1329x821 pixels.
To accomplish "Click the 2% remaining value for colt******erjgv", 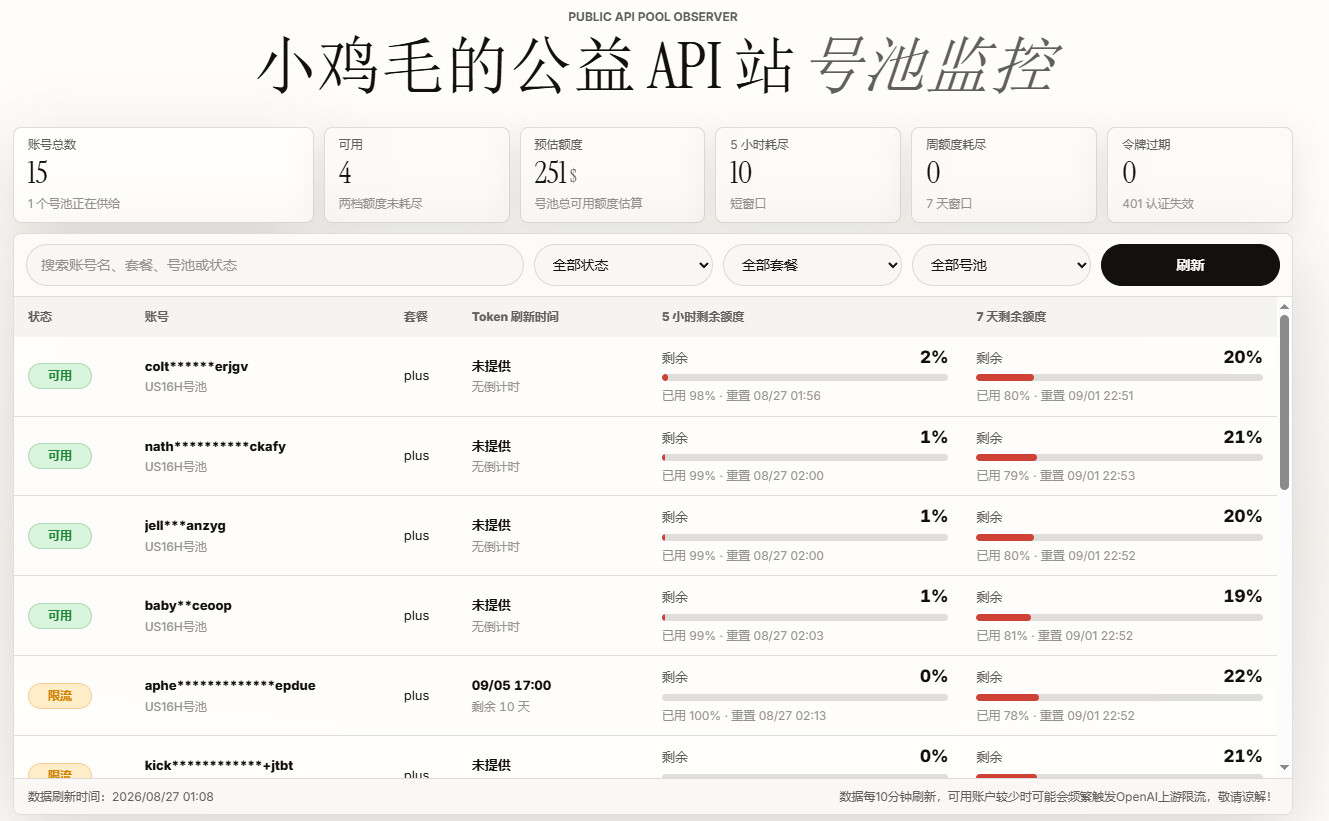I will point(934,357).
